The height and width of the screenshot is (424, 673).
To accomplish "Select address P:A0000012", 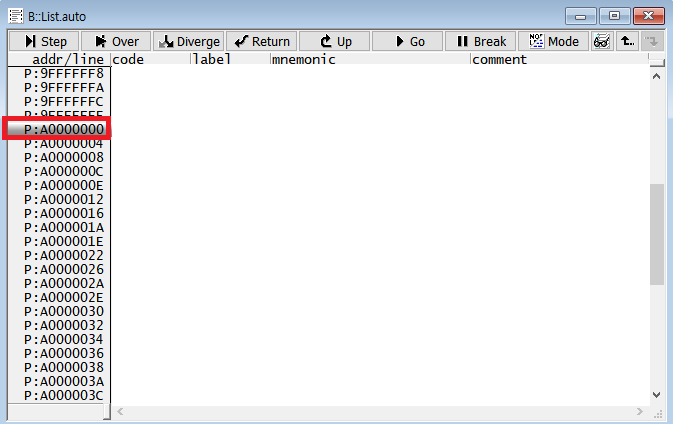I will point(64,200).
